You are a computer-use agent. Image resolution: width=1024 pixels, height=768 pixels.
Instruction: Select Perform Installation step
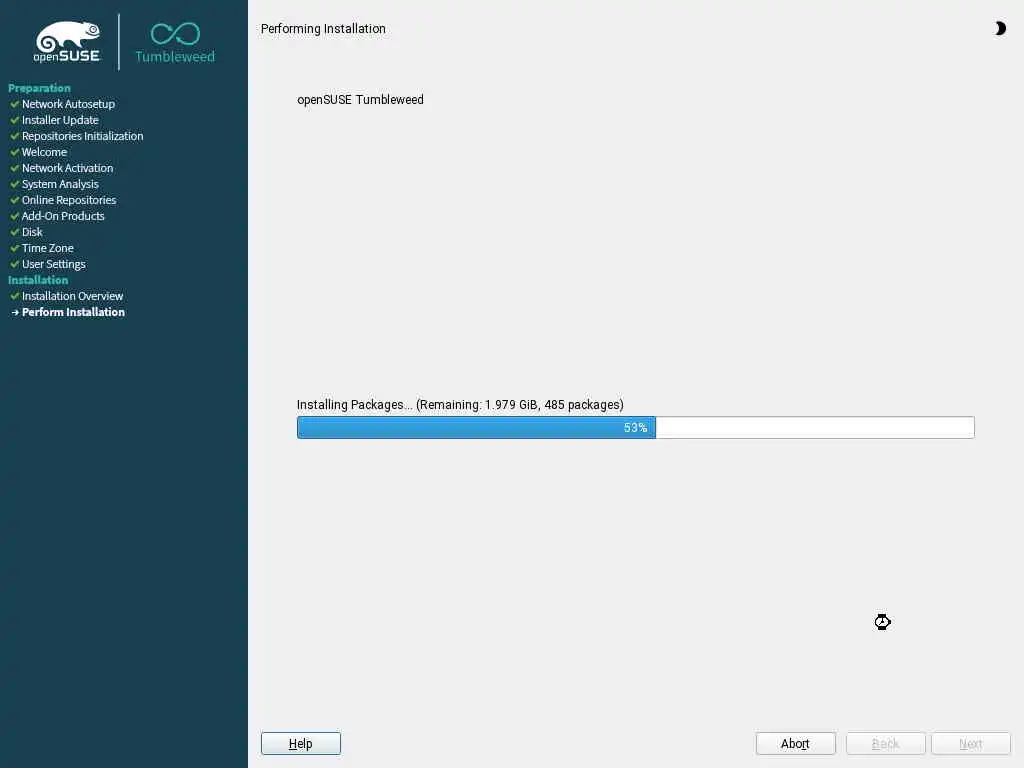pyautogui.click(x=73, y=312)
